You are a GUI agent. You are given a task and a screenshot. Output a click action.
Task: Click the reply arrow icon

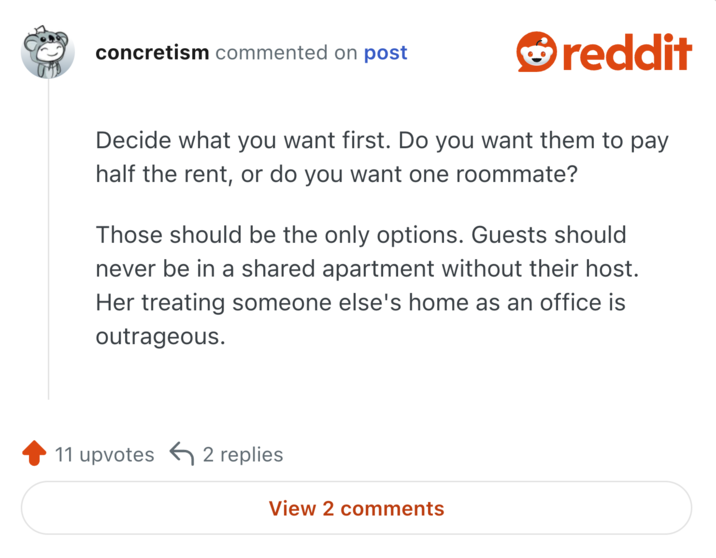click(x=181, y=455)
